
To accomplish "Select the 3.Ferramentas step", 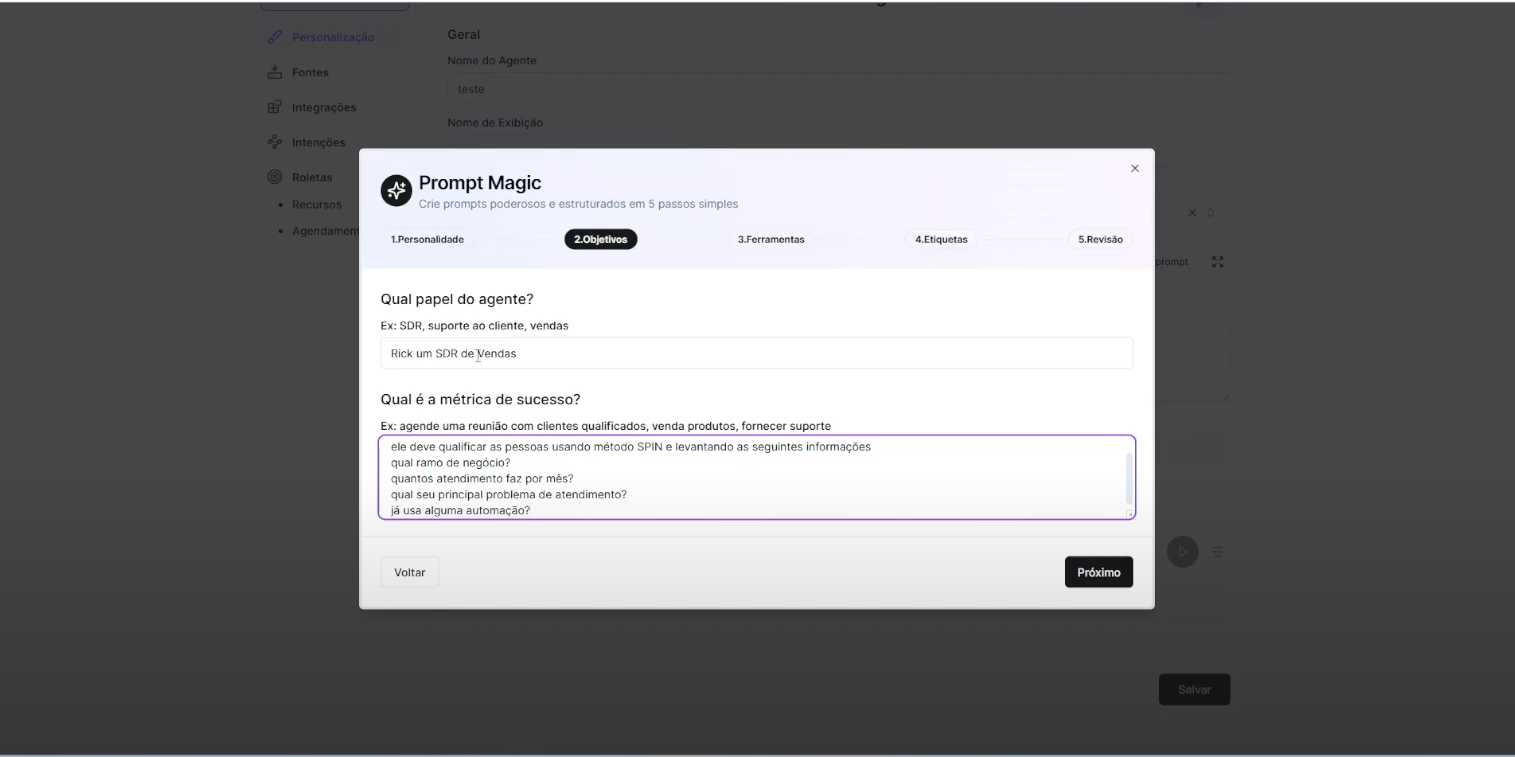I will point(770,240).
